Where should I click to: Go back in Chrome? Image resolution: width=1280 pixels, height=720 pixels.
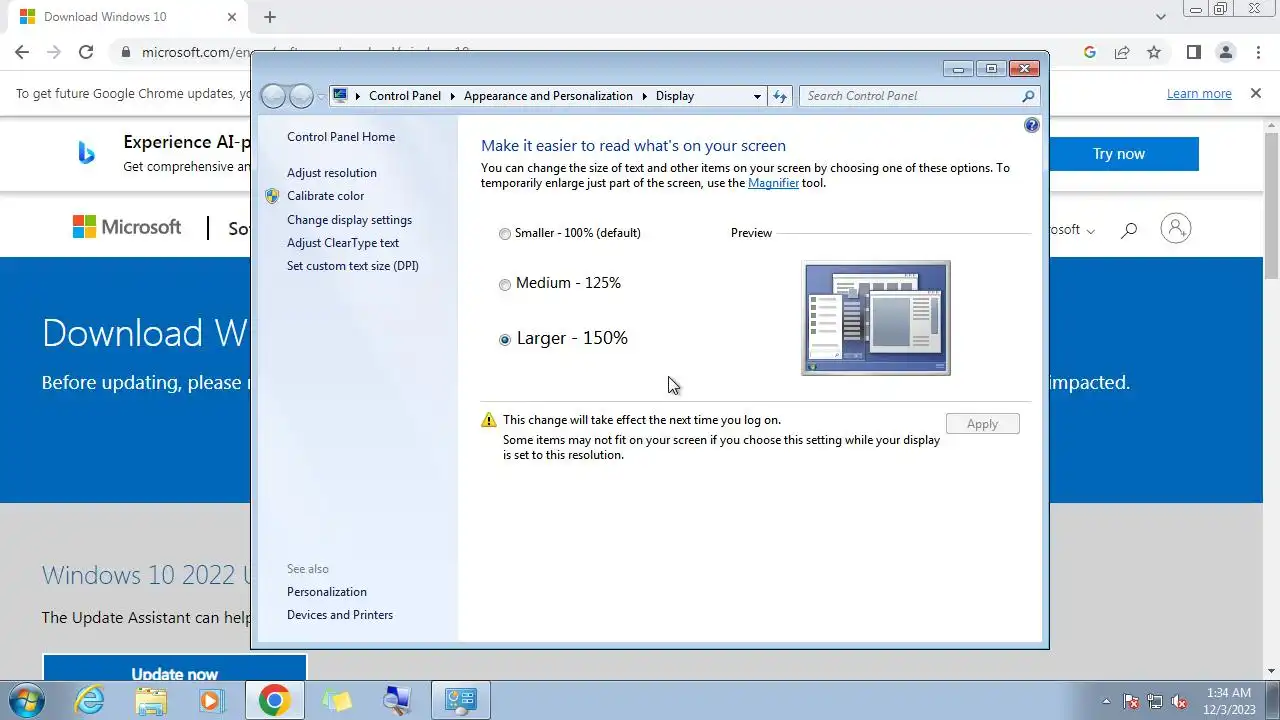click(x=22, y=52)
